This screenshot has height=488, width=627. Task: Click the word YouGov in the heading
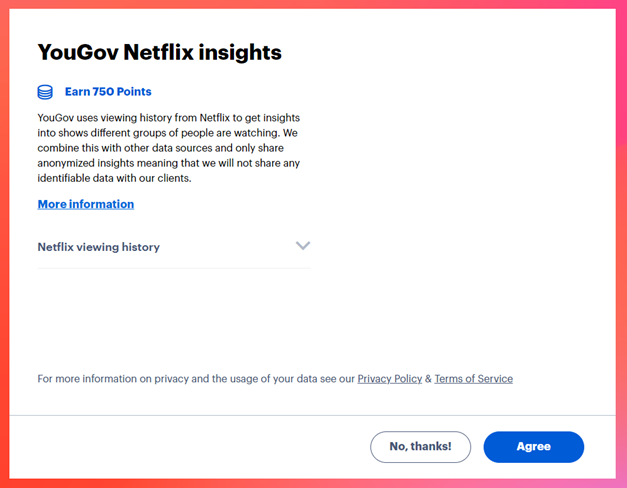(x=77, y=52)
